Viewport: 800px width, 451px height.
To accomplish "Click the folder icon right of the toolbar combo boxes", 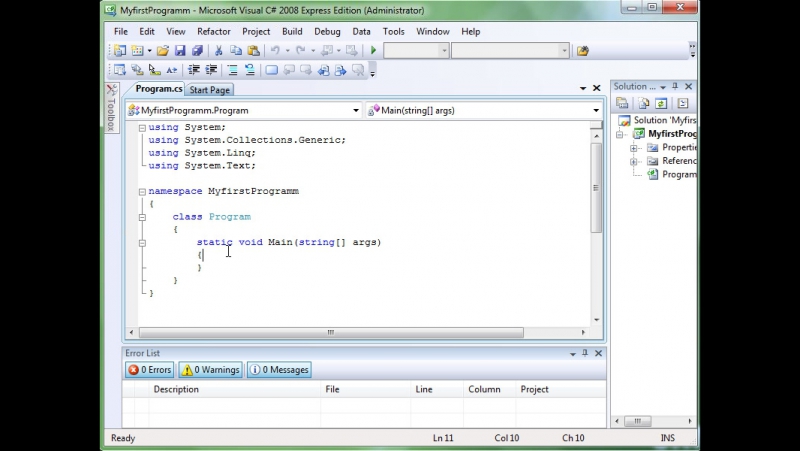I will [x=583, y=51].
